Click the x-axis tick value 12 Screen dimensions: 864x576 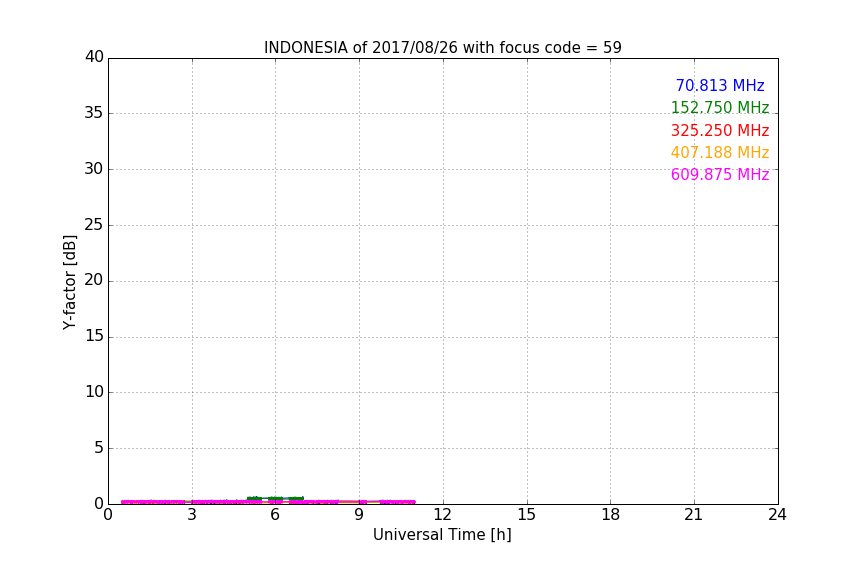point(442,515)
